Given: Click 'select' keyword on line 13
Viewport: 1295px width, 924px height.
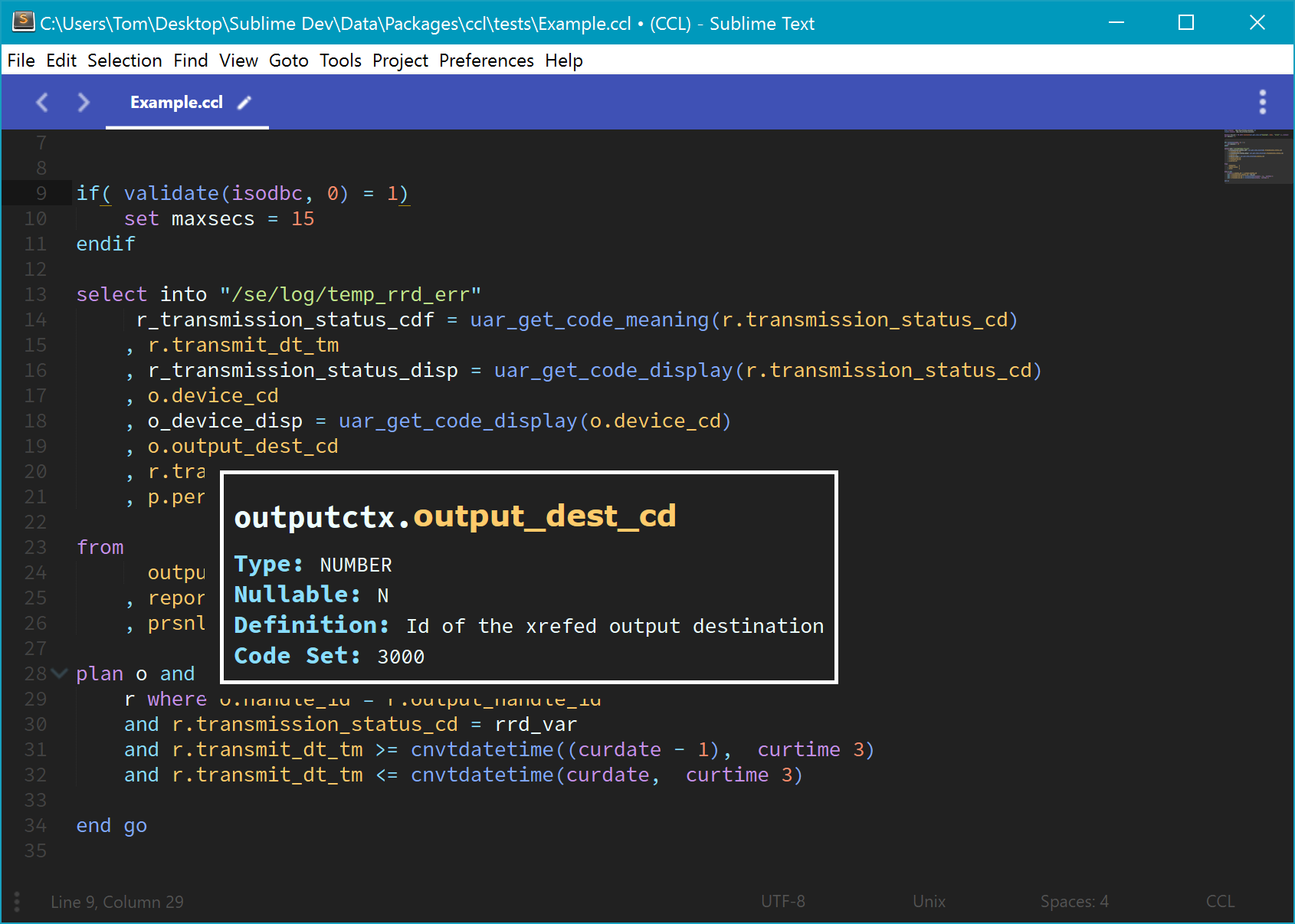Looking at the screenshot, I should (112, 295).
